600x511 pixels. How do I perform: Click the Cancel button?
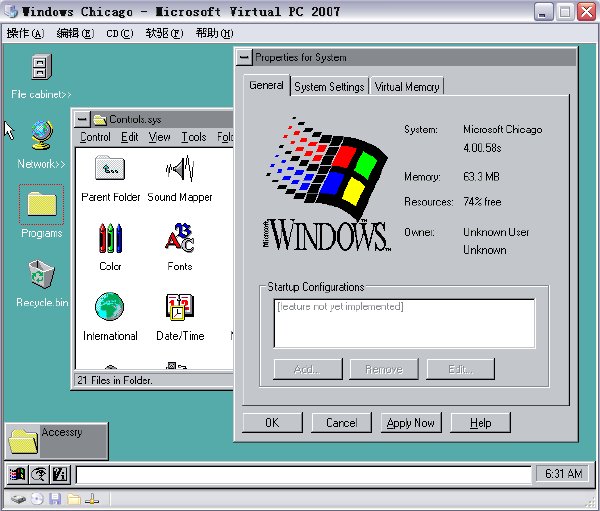coord(341,423)
